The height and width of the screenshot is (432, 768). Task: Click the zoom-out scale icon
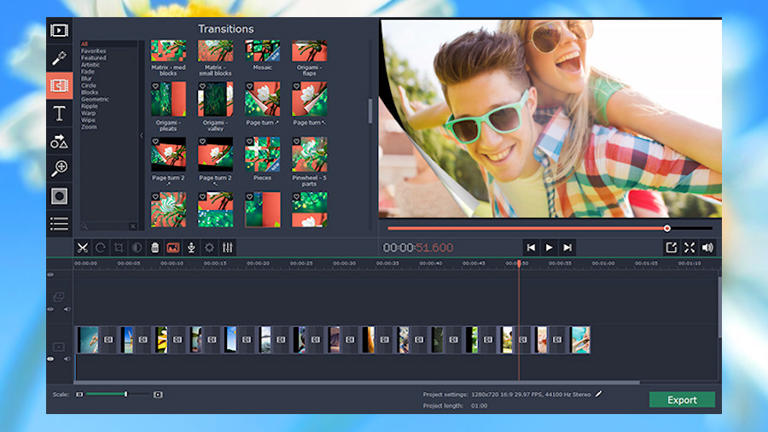point(79,394)
